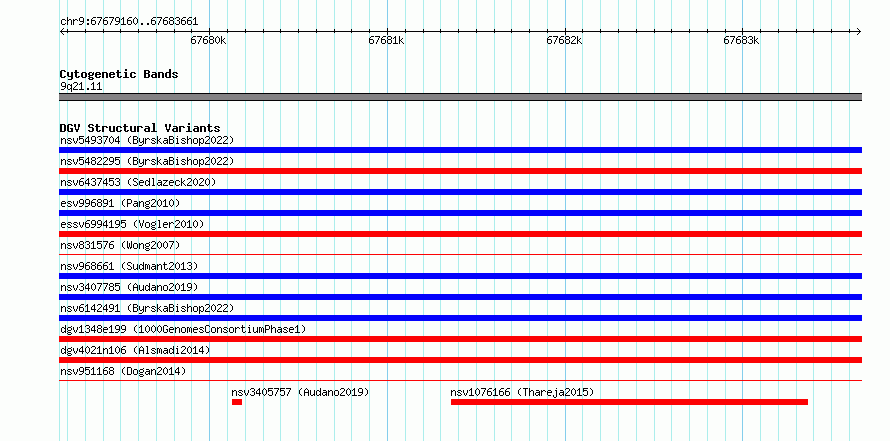Click the thin red line under nsv951168

460,381
